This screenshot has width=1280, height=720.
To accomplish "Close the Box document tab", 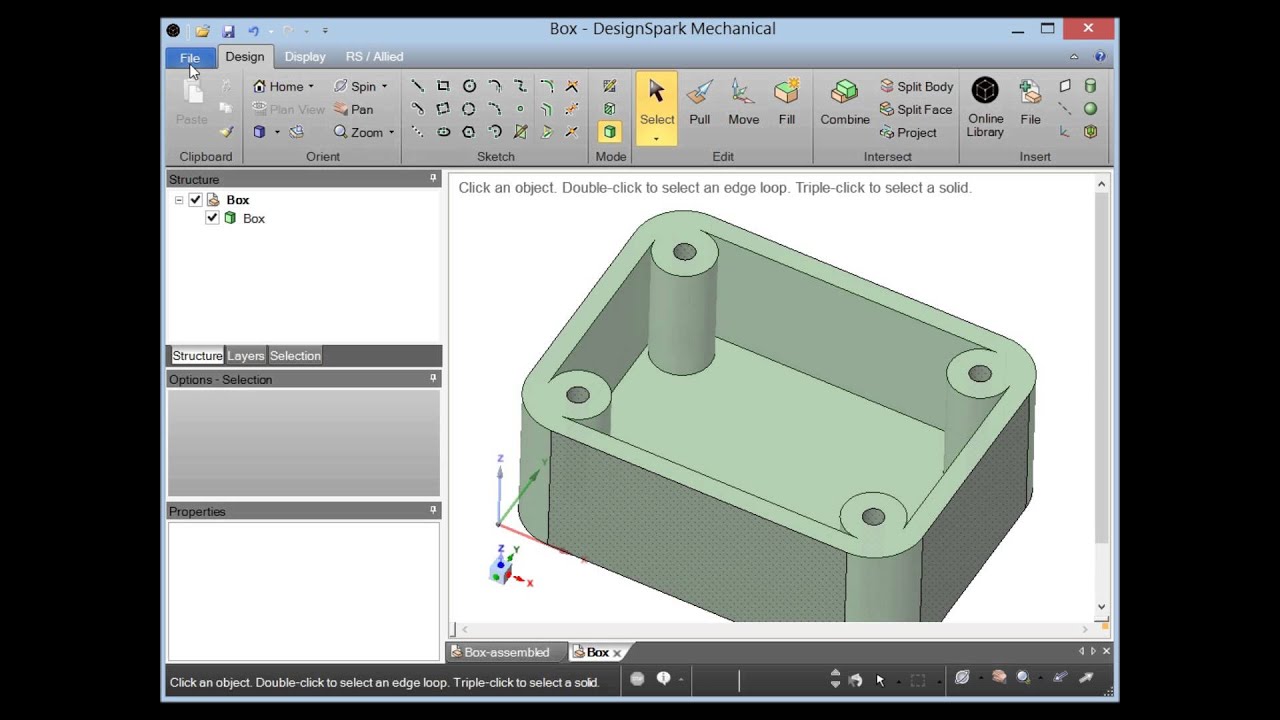I will click(617, 653).
